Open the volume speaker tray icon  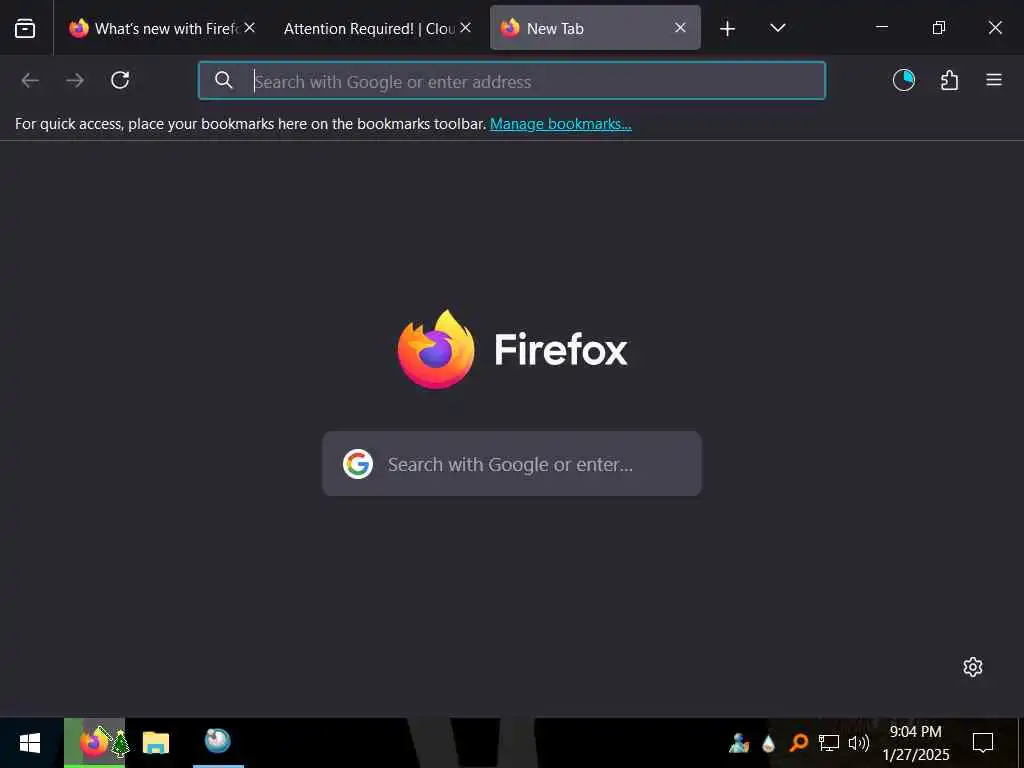(859, 743)
